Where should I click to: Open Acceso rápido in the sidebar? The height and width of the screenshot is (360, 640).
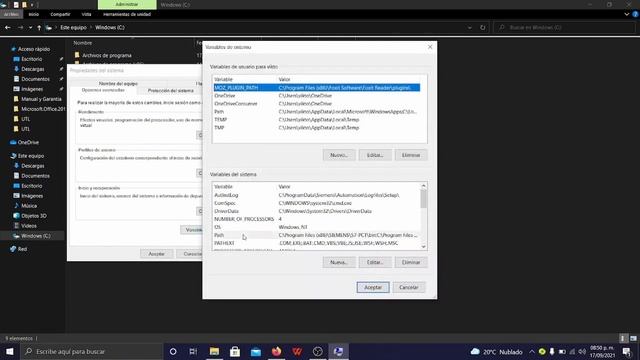[33, 49]
